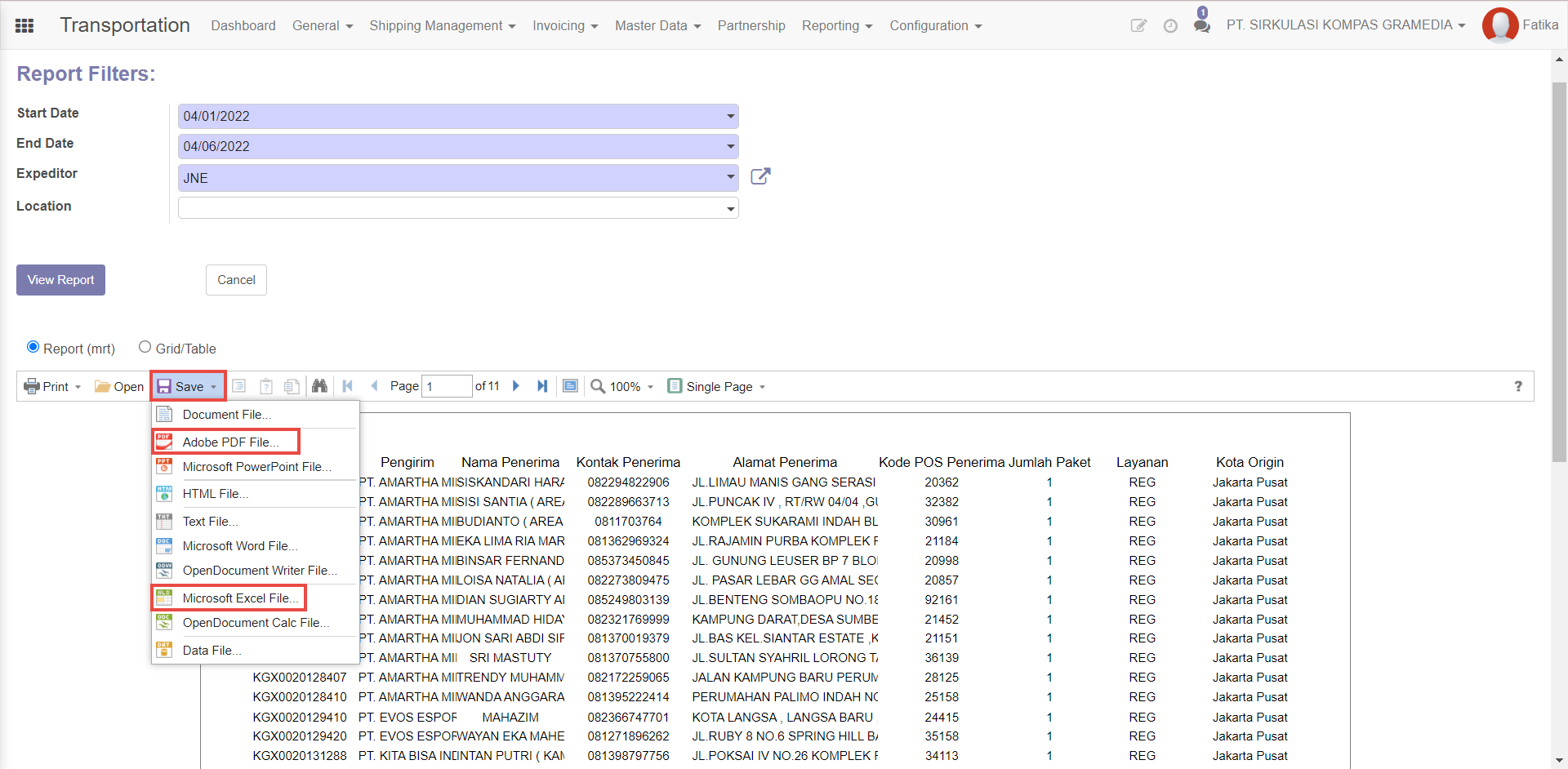Click the Microsoft Word file icon
This screenshot has height=769, width=1568.
(x=164, y=545)
